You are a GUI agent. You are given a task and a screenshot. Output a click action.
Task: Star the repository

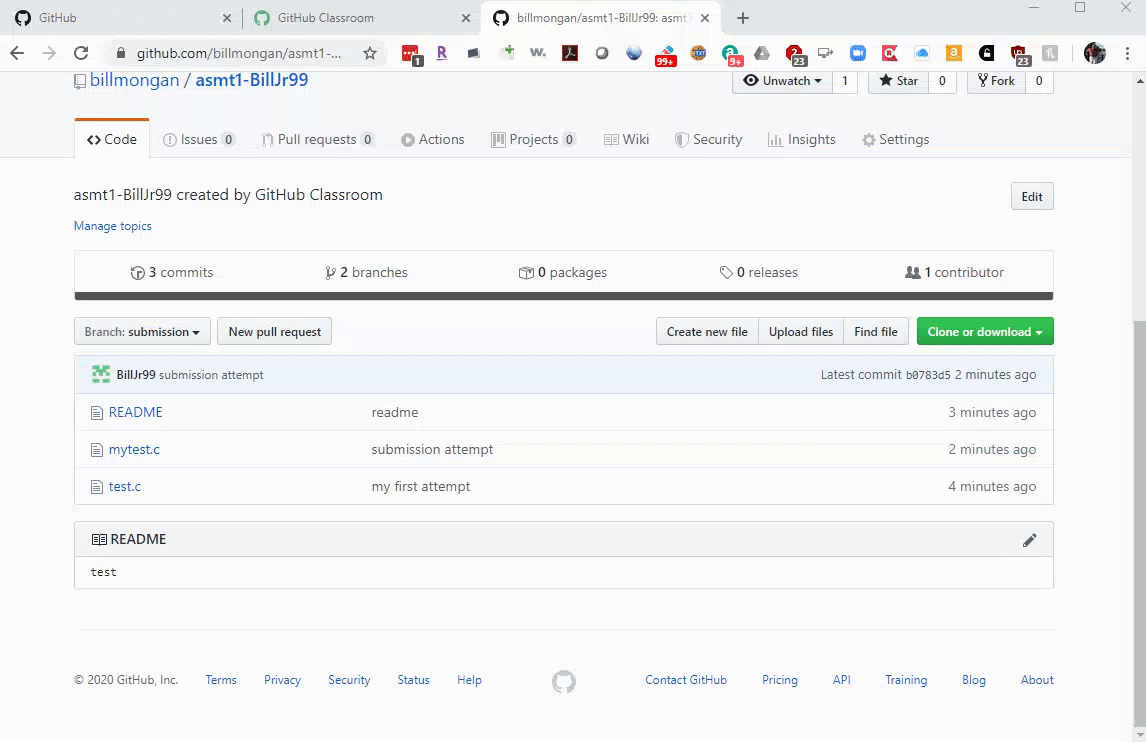click(898, 81)
